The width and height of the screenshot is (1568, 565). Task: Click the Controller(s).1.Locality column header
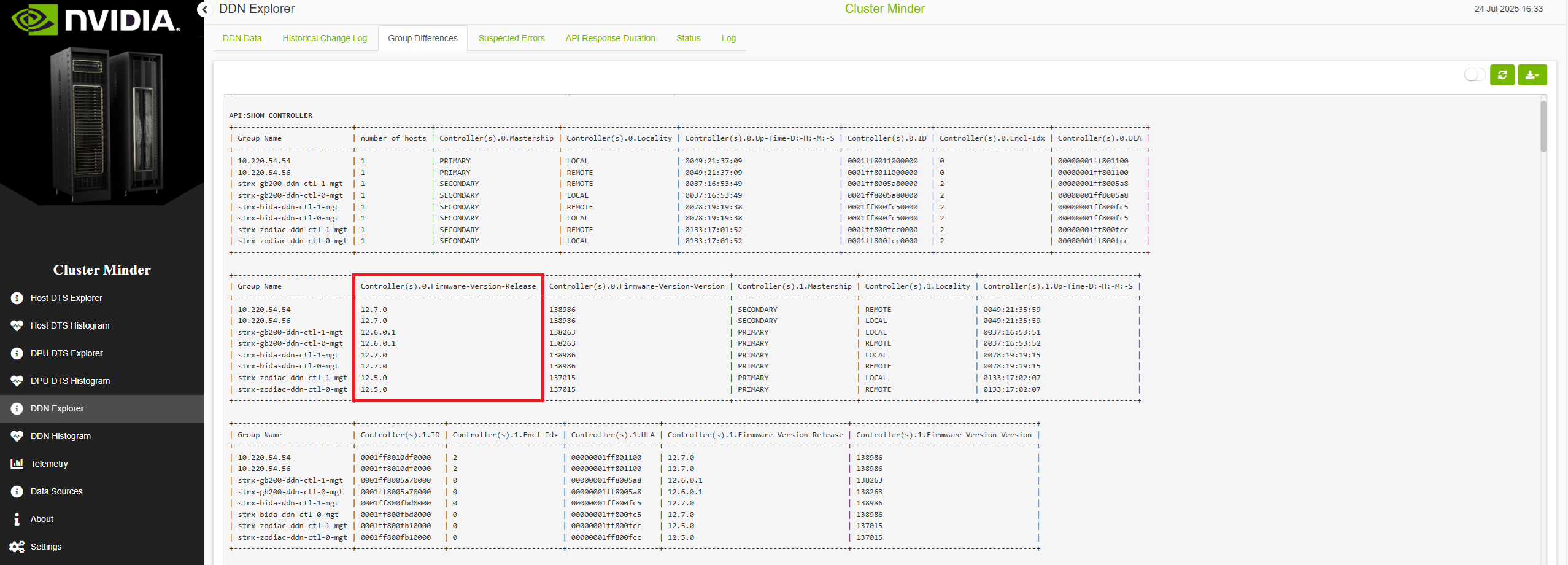click(x=917, y=286)
